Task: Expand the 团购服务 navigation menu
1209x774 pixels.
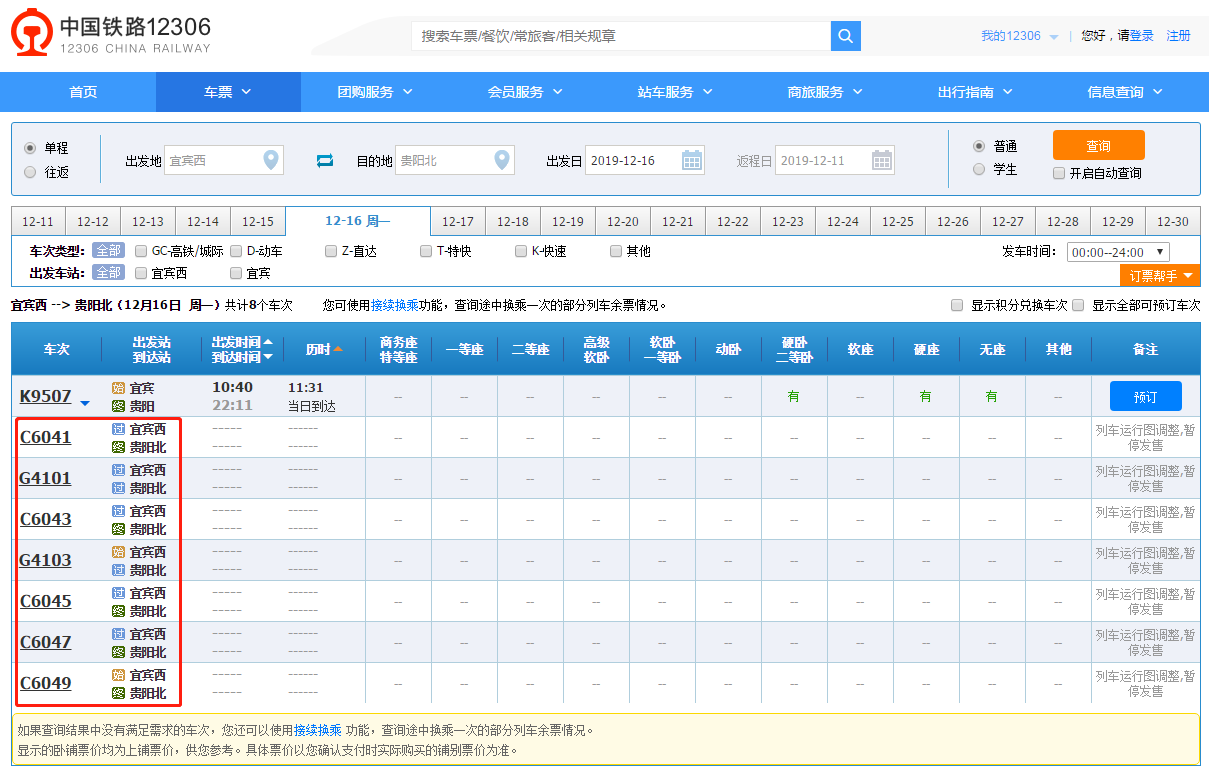Action: coord(375,92)
